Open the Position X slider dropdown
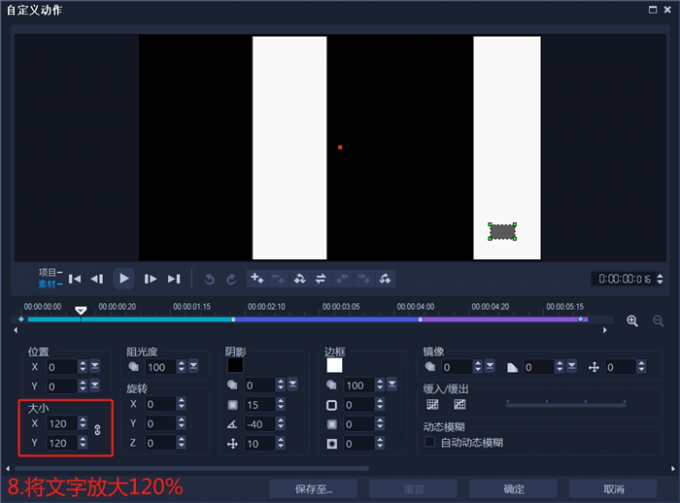The height and width of the screenshot is (503, 680). click(x=95, y=366)
